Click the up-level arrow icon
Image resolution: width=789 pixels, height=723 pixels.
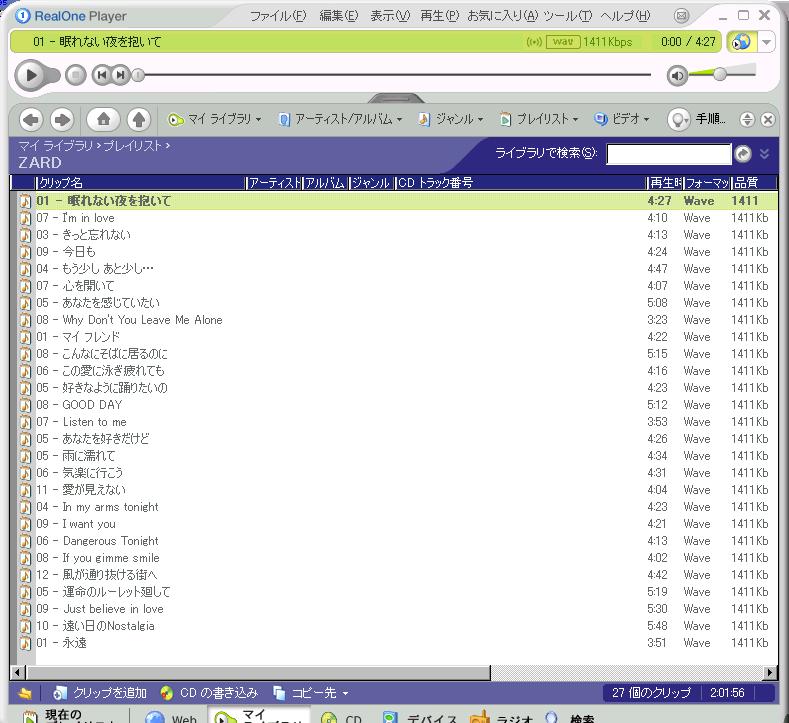click(x=139, y=120)
